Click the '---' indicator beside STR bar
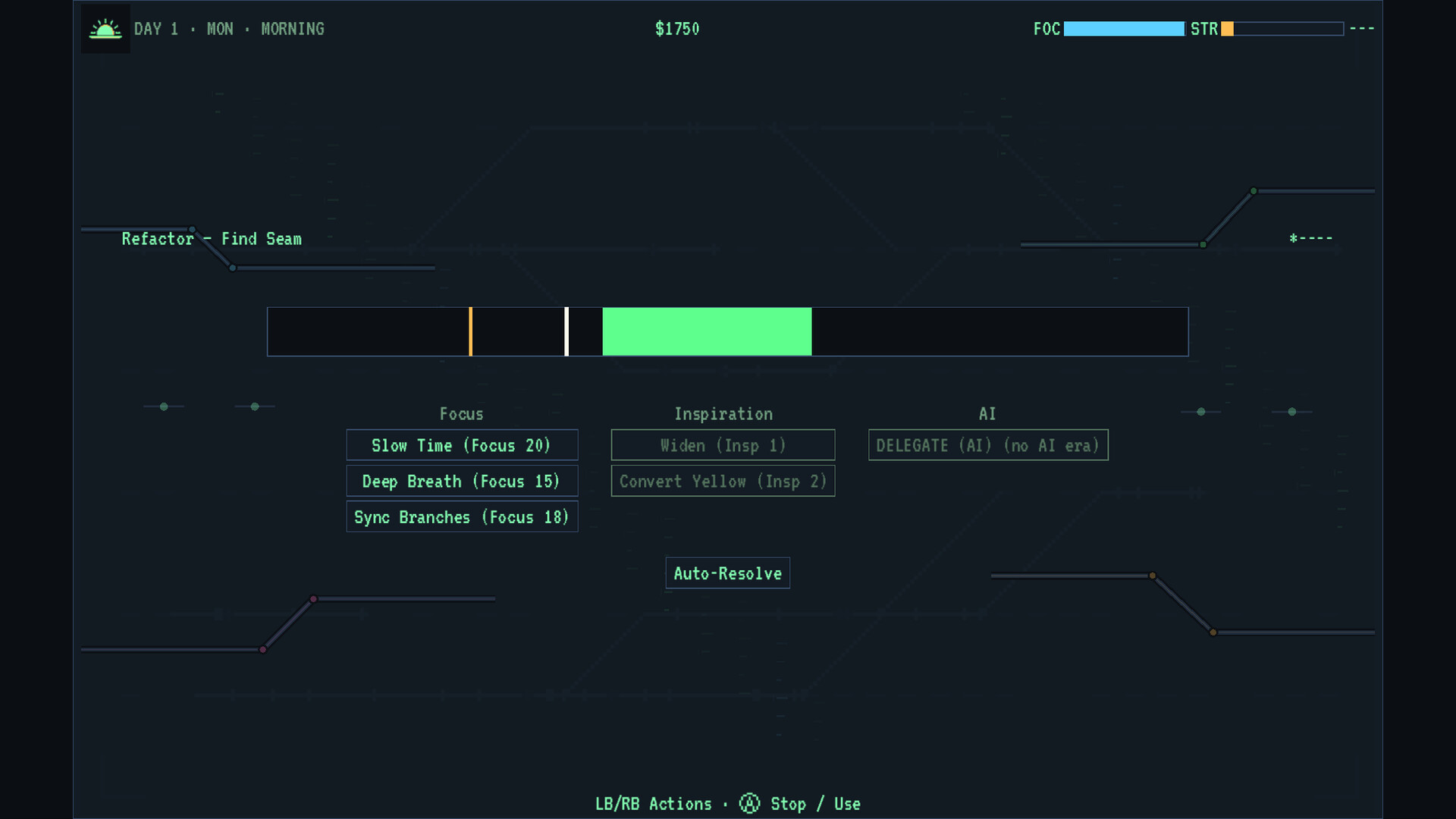The width and height of the screenshot is (1456, 819). 1362,29
